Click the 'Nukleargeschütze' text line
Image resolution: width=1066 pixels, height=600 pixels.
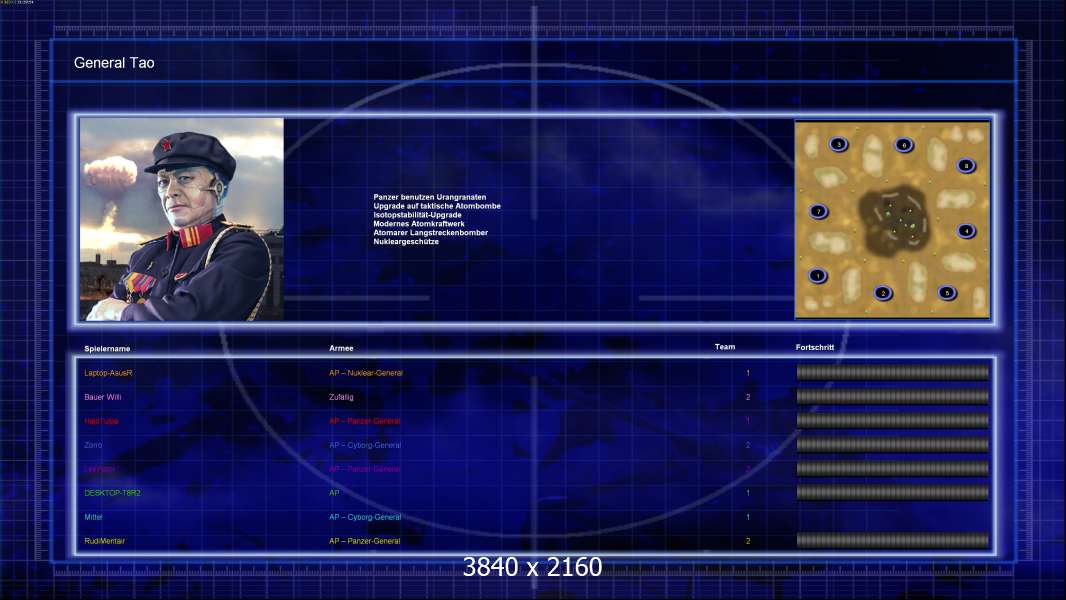click(406, 241)
